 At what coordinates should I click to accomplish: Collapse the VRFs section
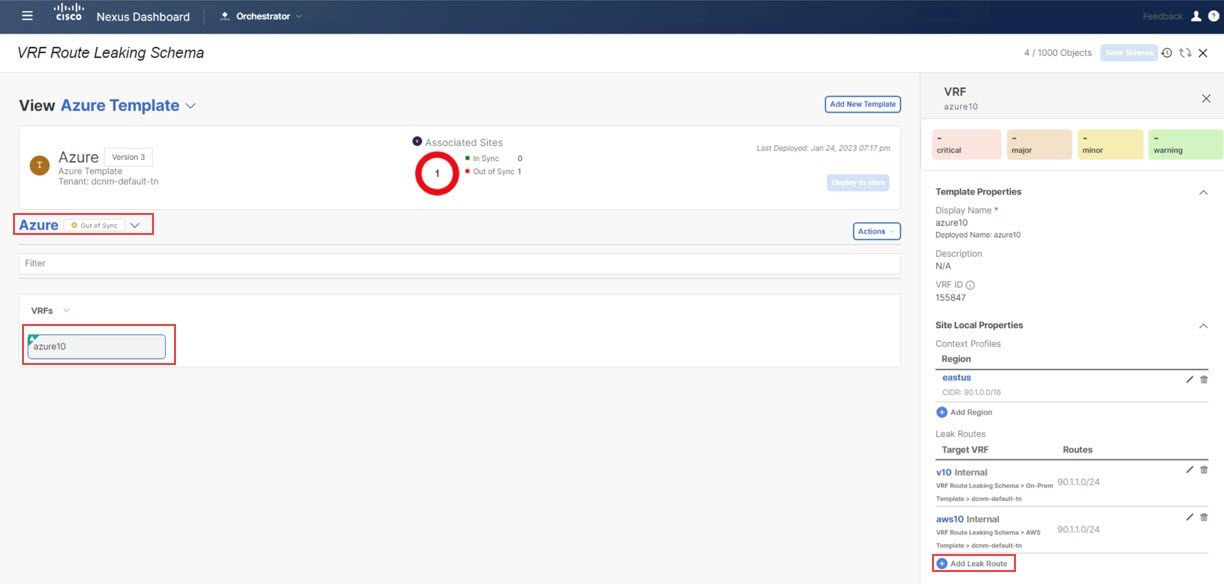coord(66,311)
